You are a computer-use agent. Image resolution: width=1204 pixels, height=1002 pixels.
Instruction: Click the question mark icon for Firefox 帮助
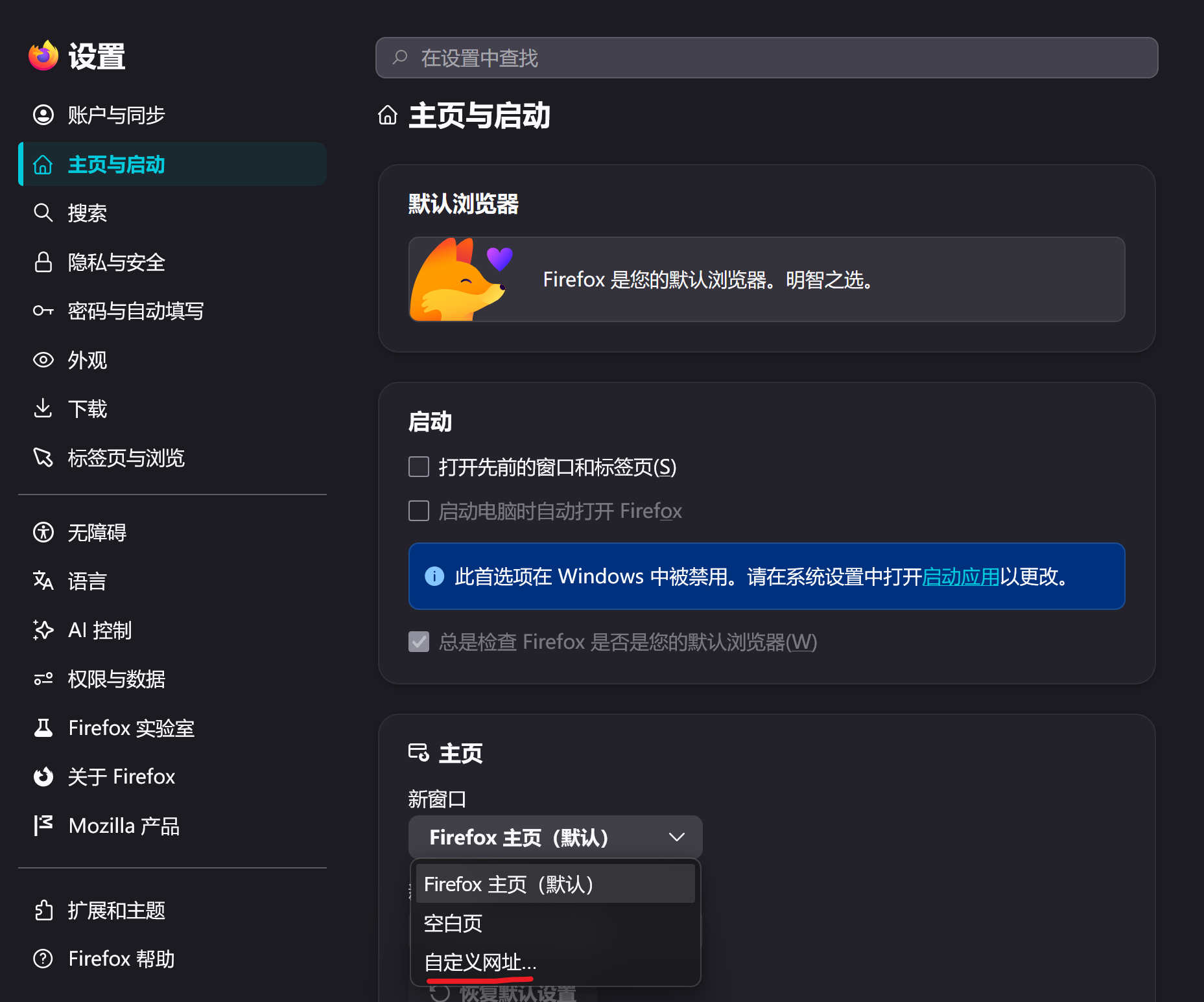tap(43, 959)
